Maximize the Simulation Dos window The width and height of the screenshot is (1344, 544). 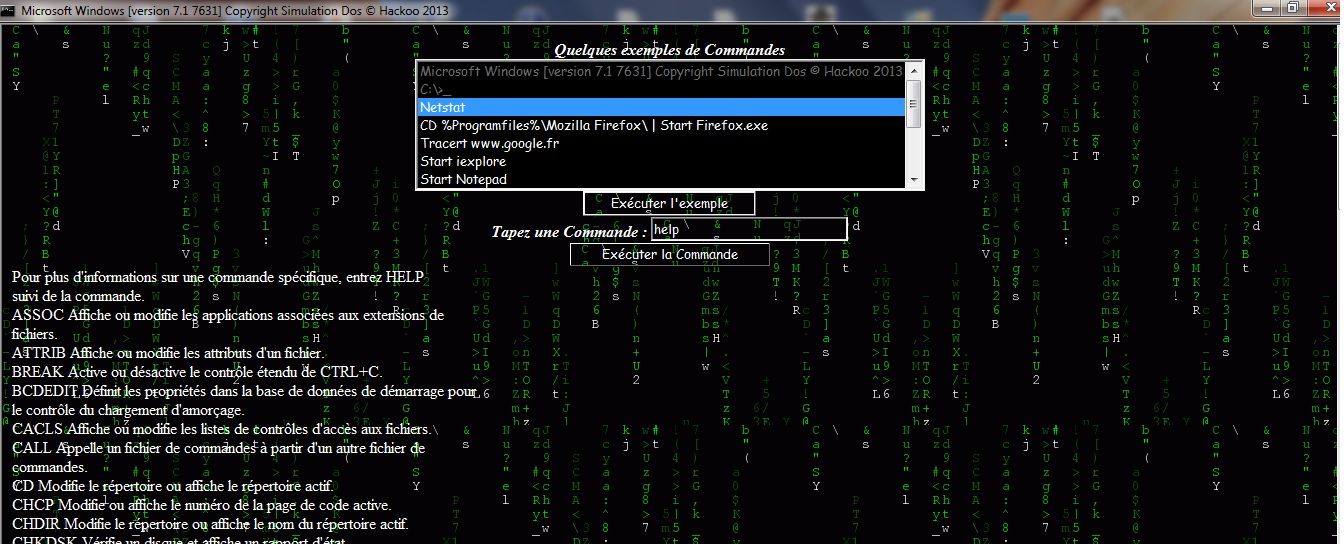(1292, 8)
